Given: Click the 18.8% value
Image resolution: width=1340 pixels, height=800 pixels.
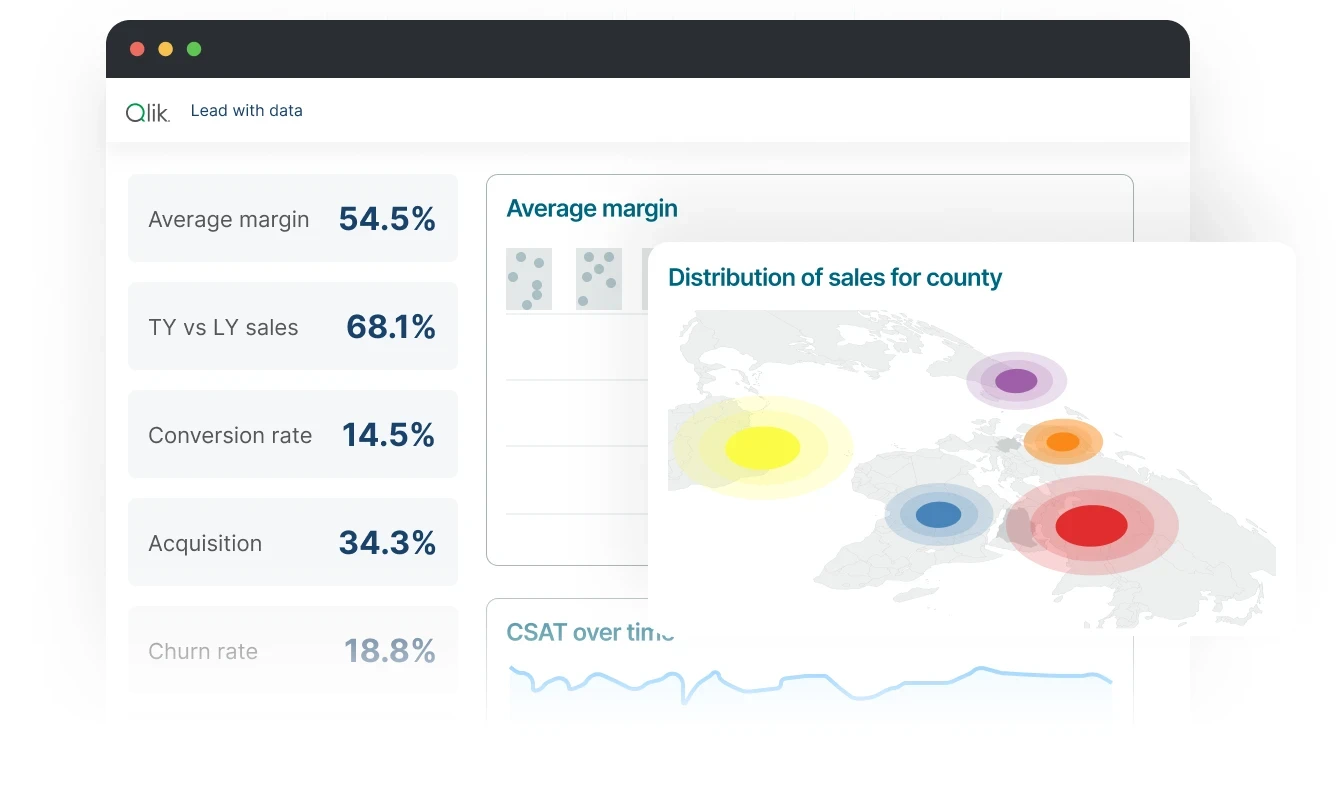Looking at the screenshot, I should [390, 651].
